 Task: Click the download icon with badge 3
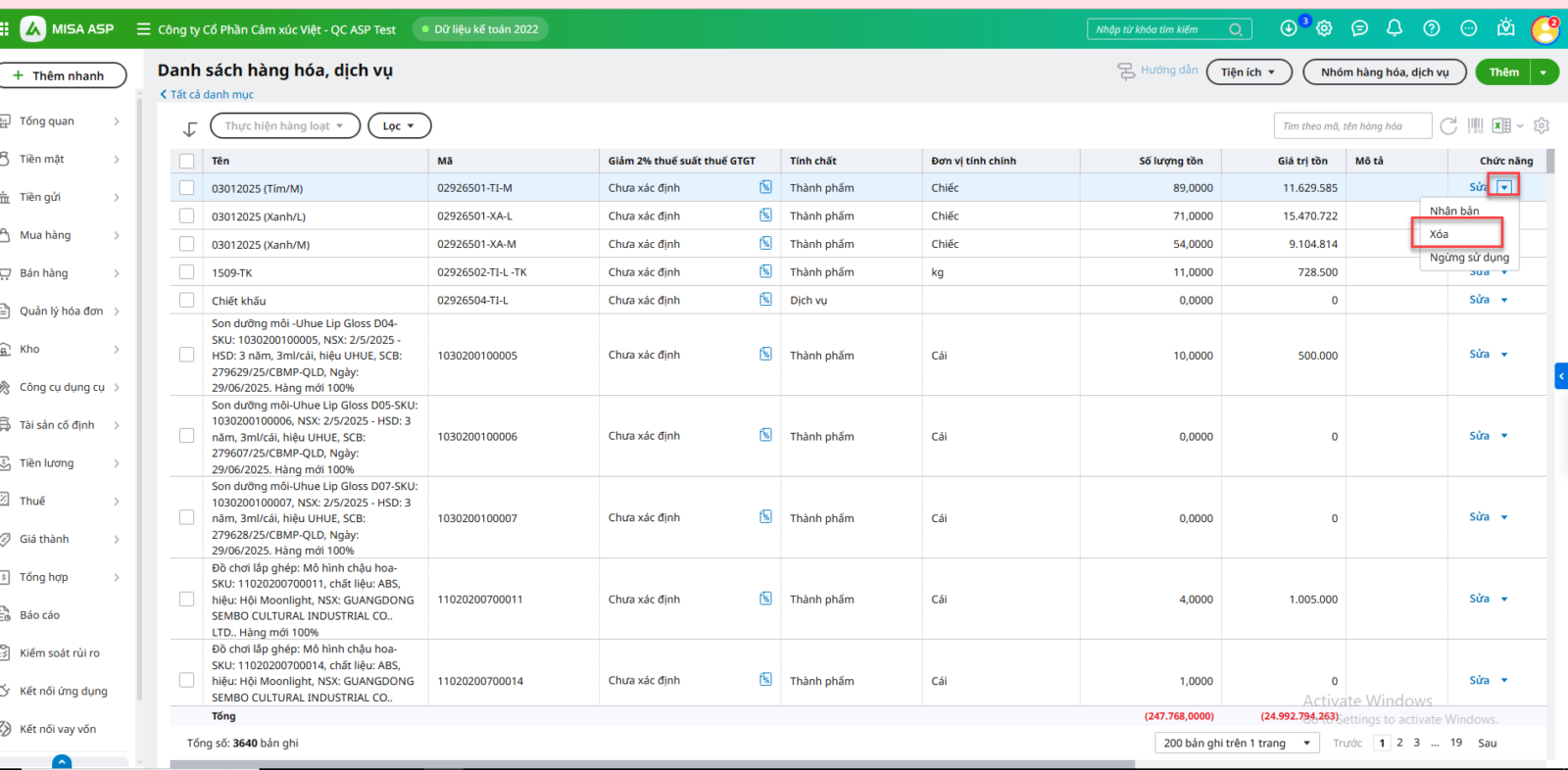[x=1289, y=28]
